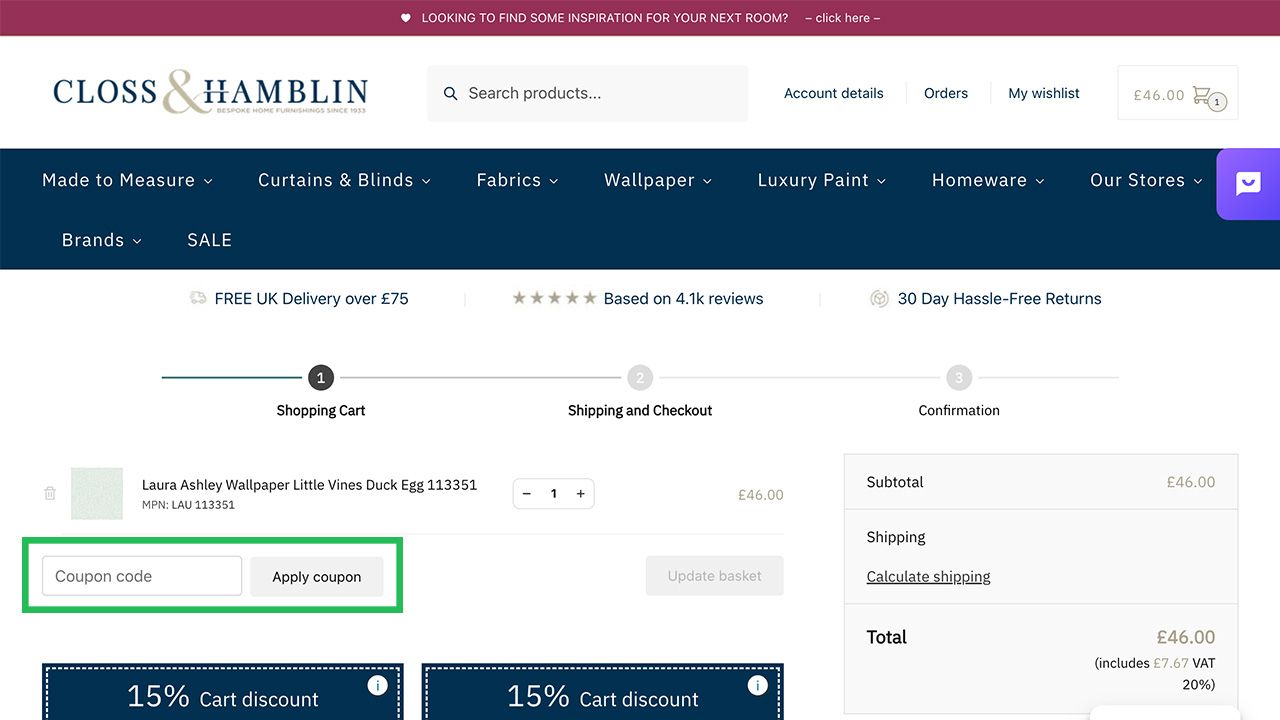Click 'Based on 4.1k reviews' text
The image size is (1280, 720).
[x=683, y=298]
